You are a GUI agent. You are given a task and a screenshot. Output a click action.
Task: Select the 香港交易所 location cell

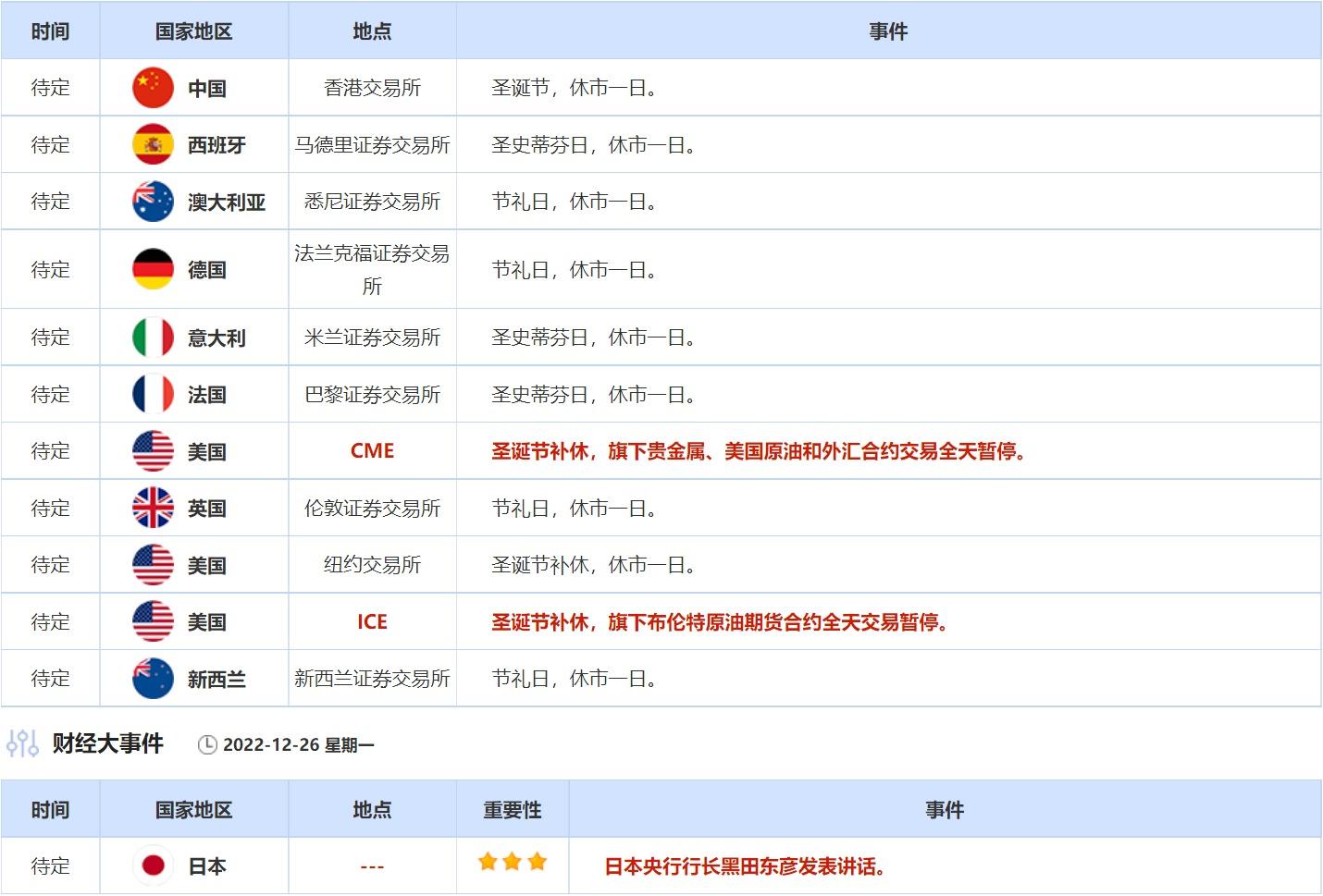coord(372,88)
